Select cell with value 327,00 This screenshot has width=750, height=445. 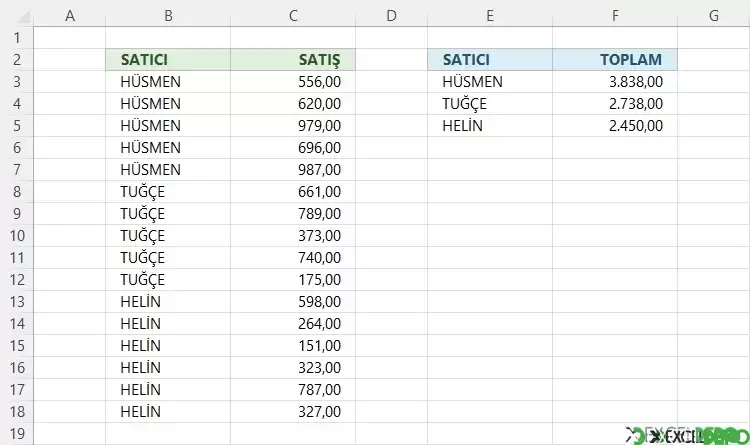pyautogui.click(x=293, y=412)
